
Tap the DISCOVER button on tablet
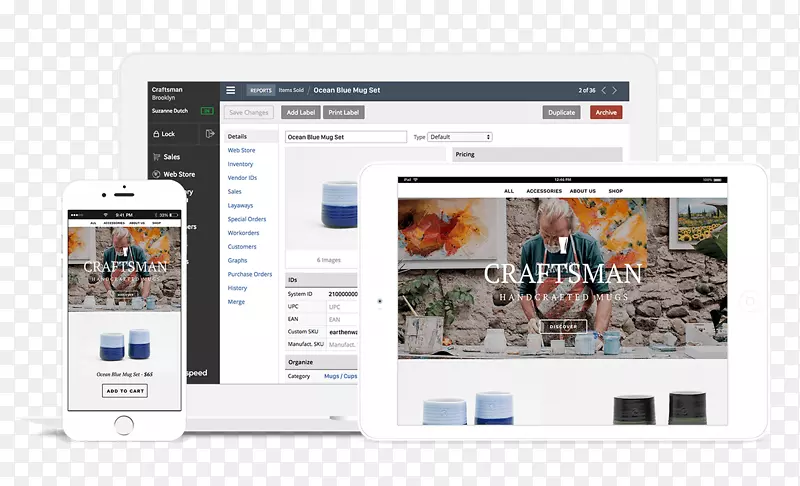[563, 326]
